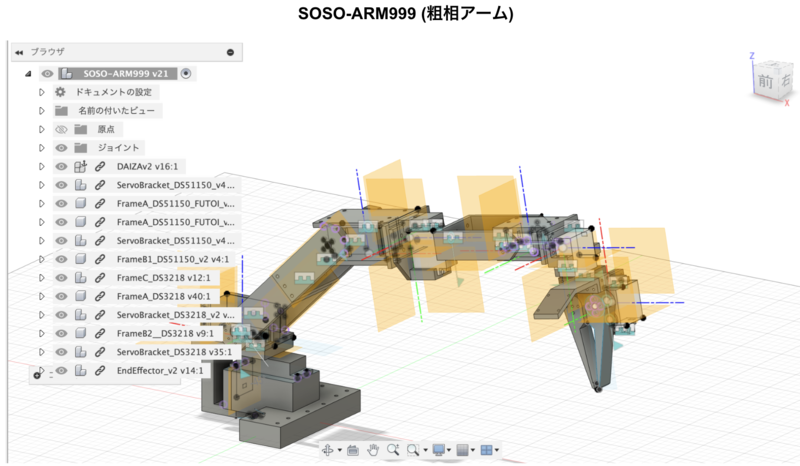Click the plus icon below the browser
Viewport: 800px width, 466px height.
(37, 375)
